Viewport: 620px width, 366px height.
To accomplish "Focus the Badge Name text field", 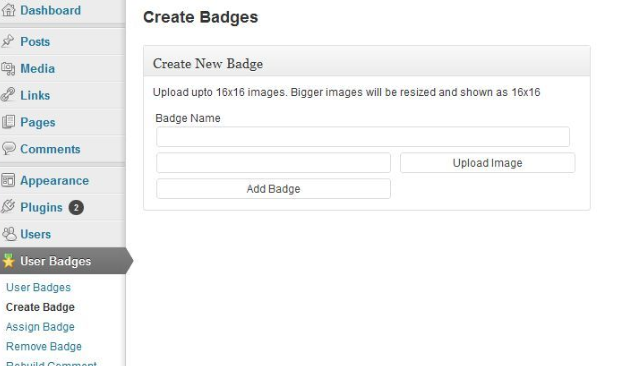I will tap(363, 137).
